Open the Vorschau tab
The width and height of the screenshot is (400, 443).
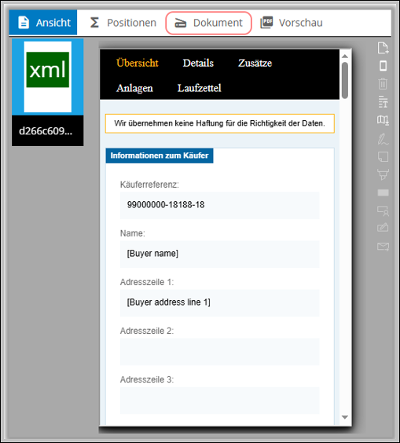click(x=291, y=23)
